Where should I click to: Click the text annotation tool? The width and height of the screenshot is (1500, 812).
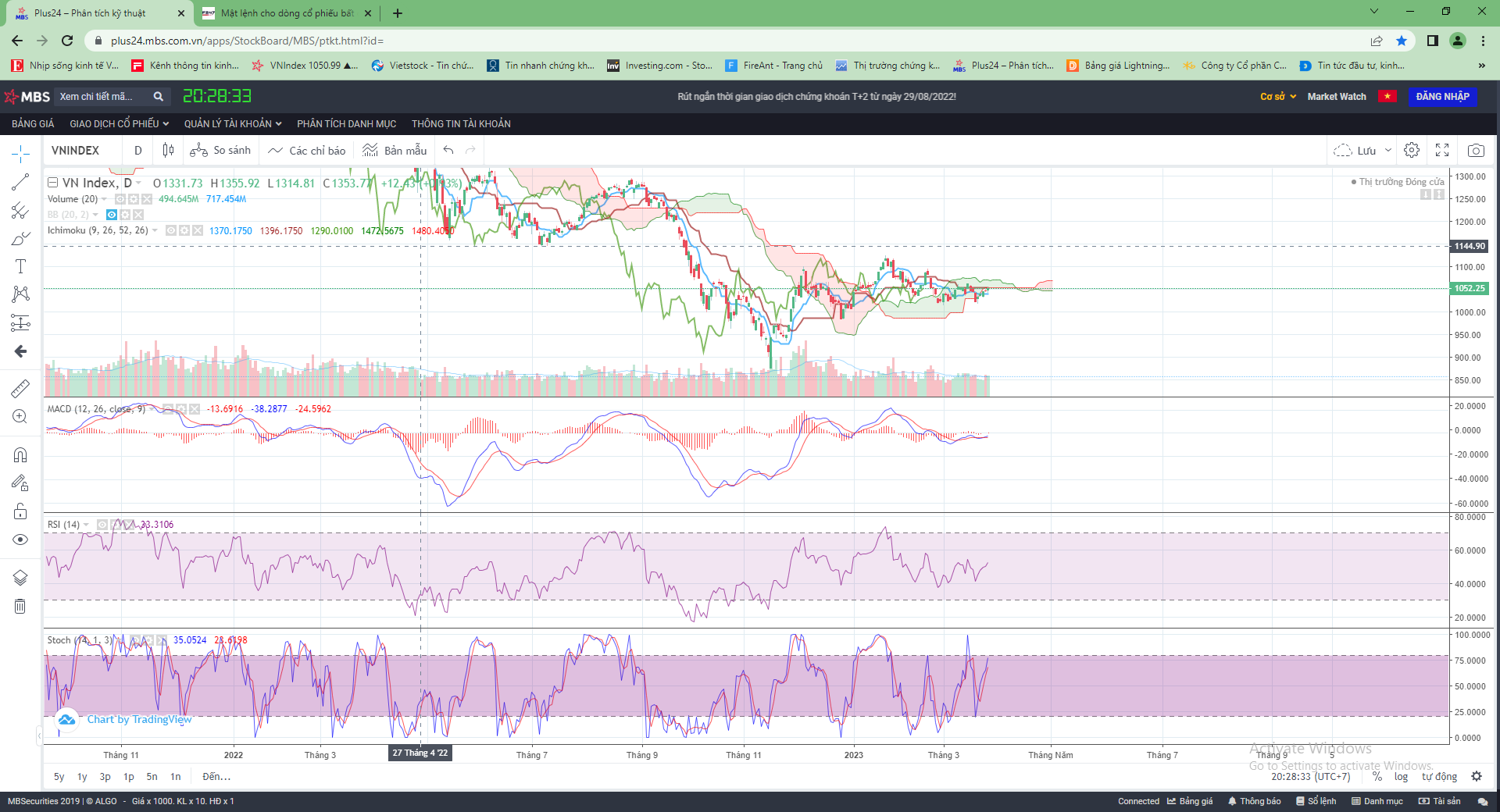(20, 266)
